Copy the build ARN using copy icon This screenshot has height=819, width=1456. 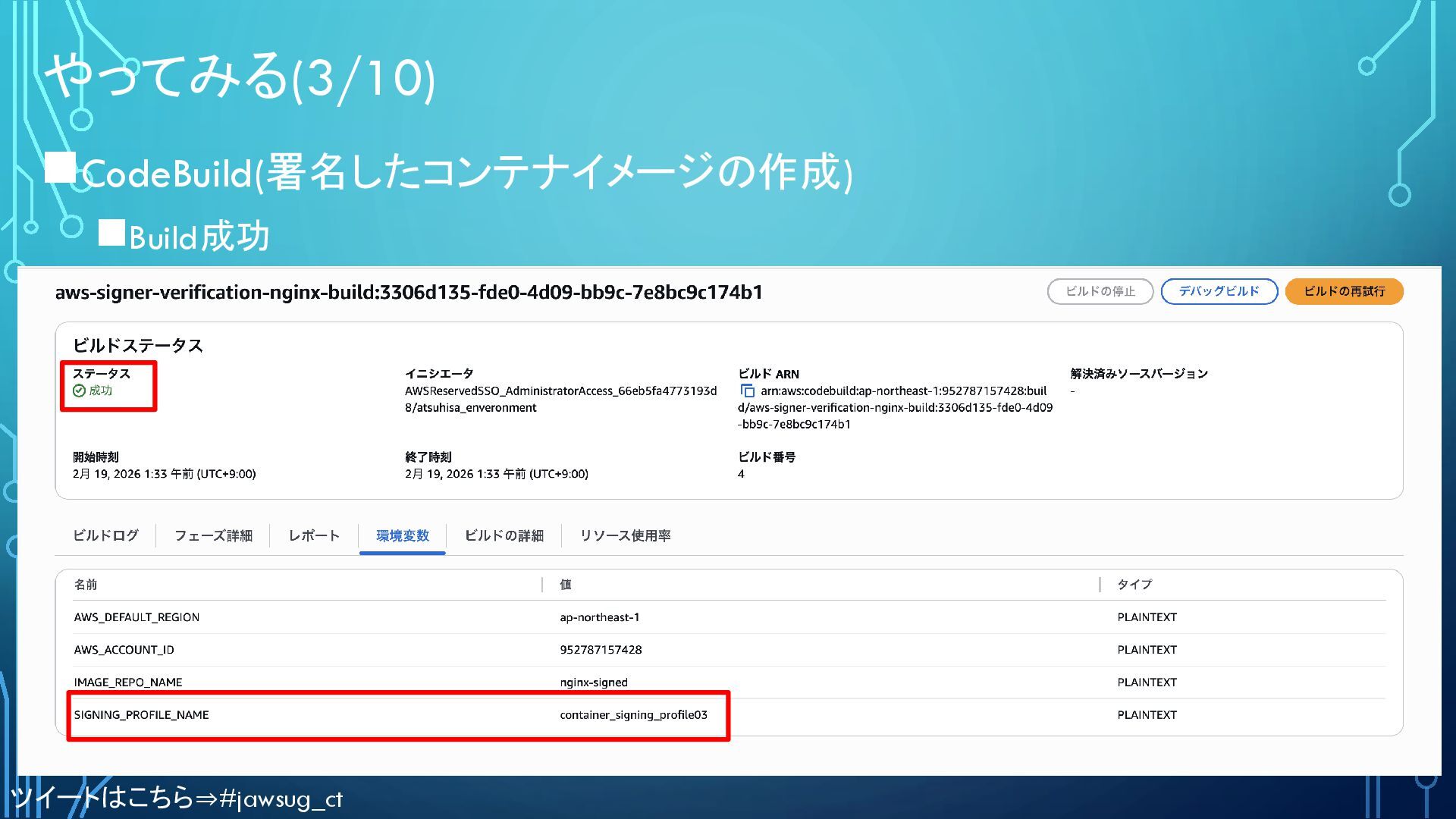tap(747, 391)
